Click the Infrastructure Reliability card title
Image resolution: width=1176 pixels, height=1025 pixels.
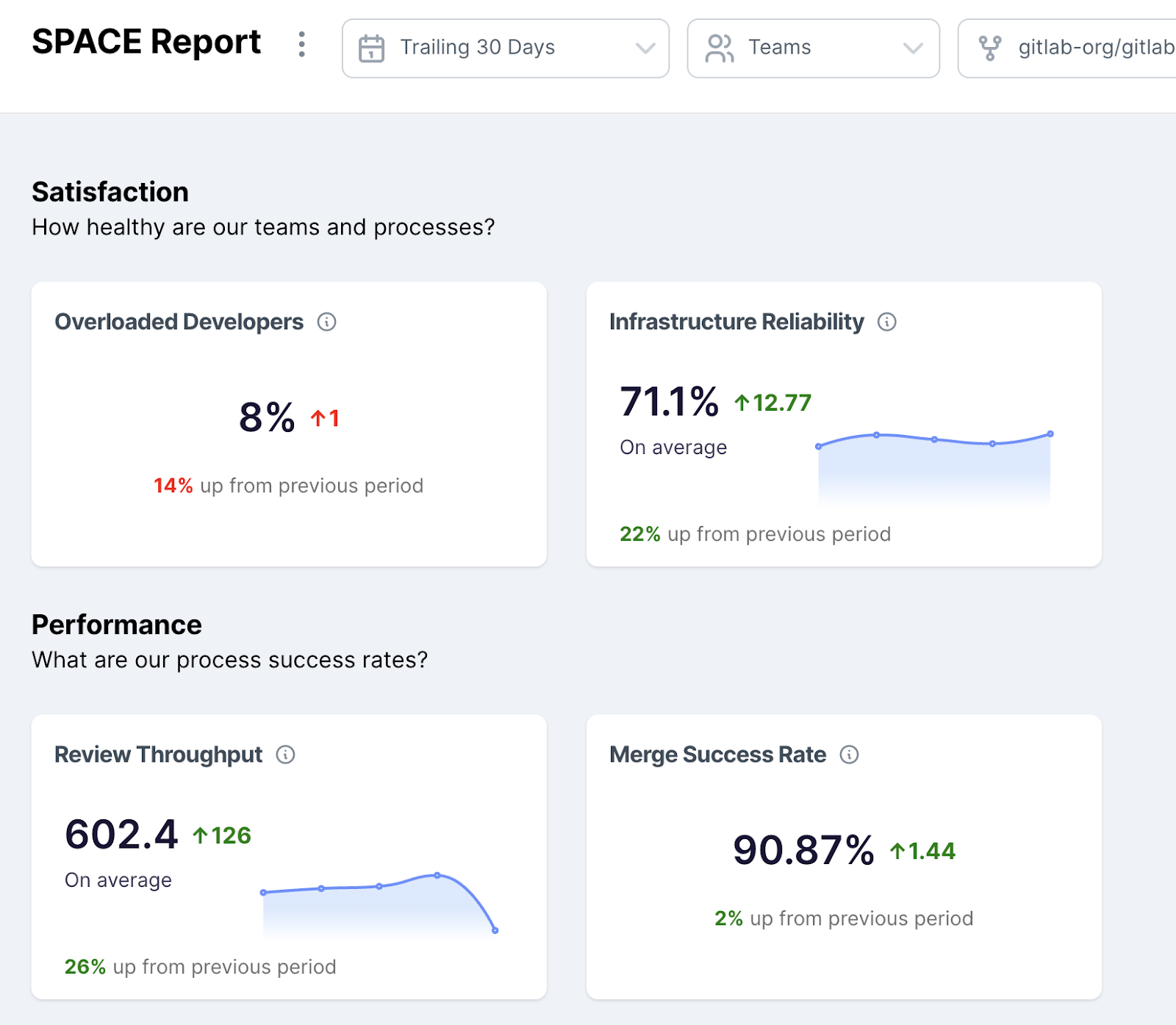point(736,322)
